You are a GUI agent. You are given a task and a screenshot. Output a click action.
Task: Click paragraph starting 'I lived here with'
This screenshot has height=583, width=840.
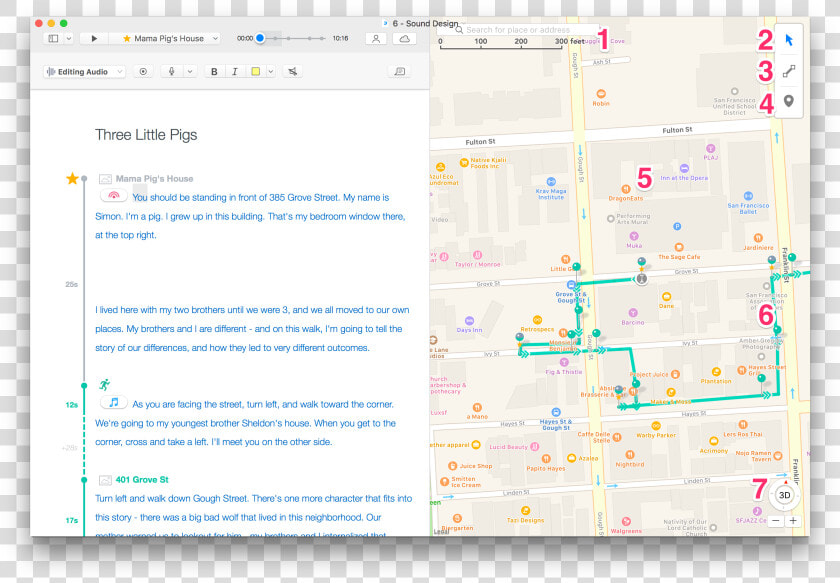tap(252, 328)
